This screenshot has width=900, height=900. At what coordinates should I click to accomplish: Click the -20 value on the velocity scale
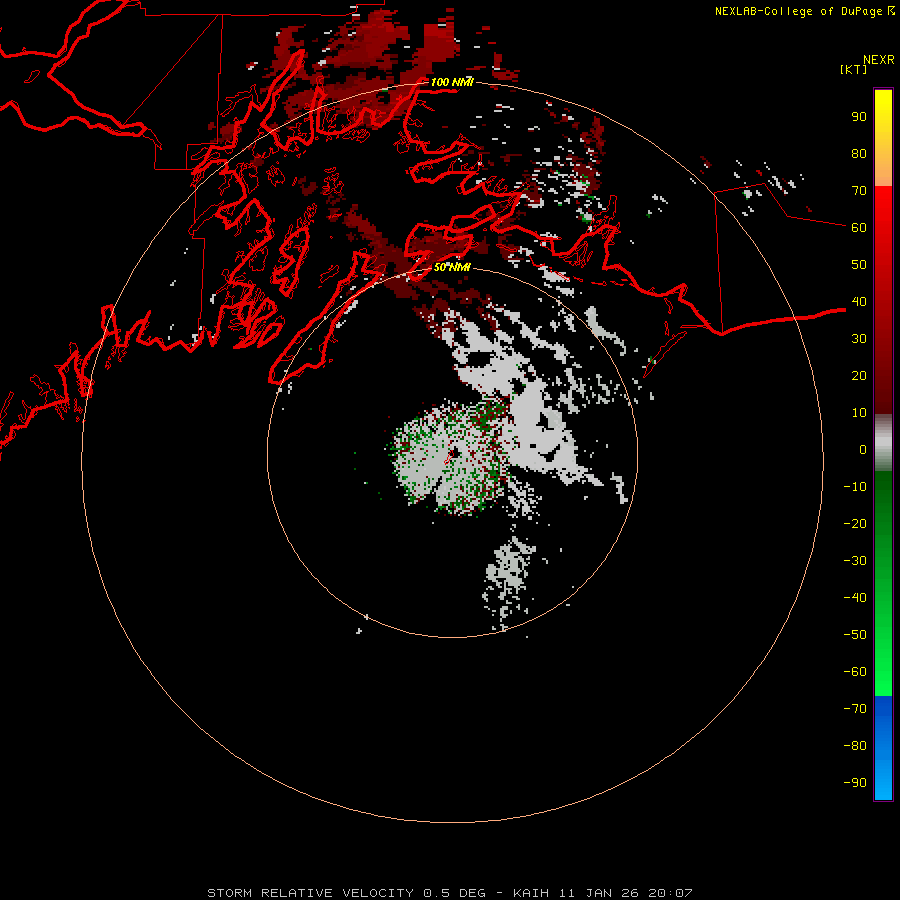855,523
